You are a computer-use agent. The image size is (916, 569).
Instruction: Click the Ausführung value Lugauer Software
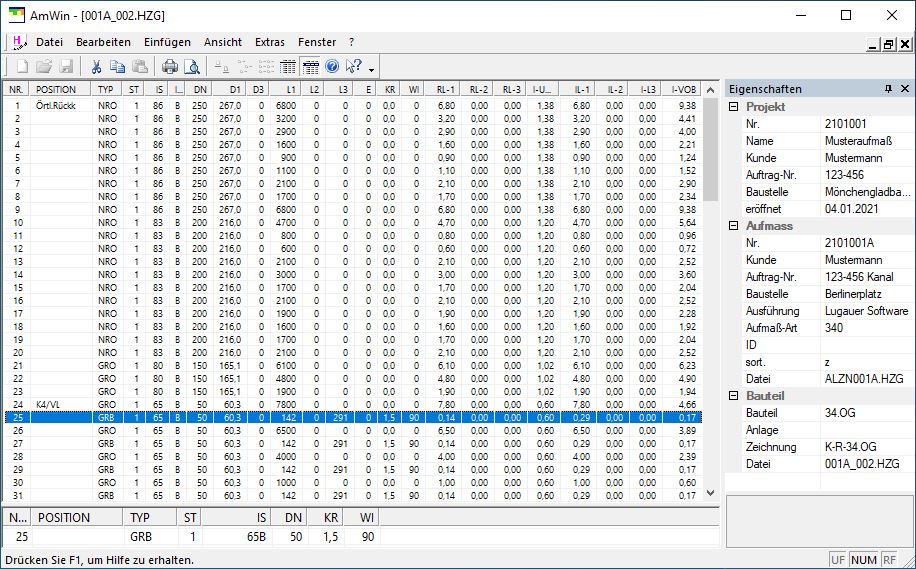click(x=866, y=311)
